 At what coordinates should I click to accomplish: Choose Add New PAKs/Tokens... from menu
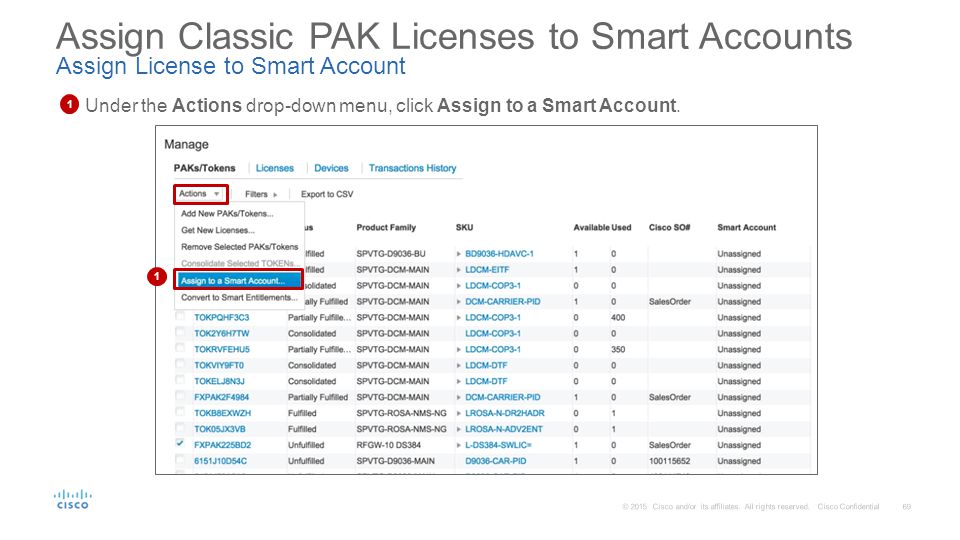(x=227, y=214)
